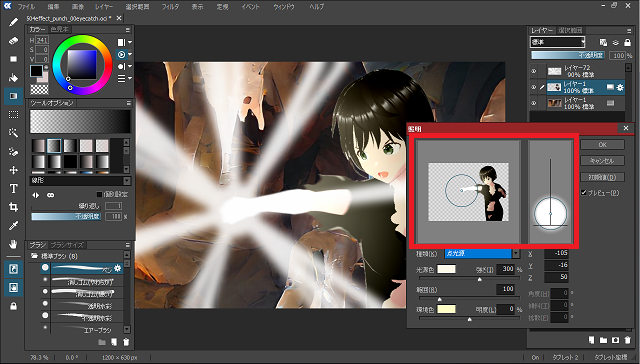Select the Eraser tool in left toolbar
This screenshot has width=640, height=364.
tap(13, 41)
